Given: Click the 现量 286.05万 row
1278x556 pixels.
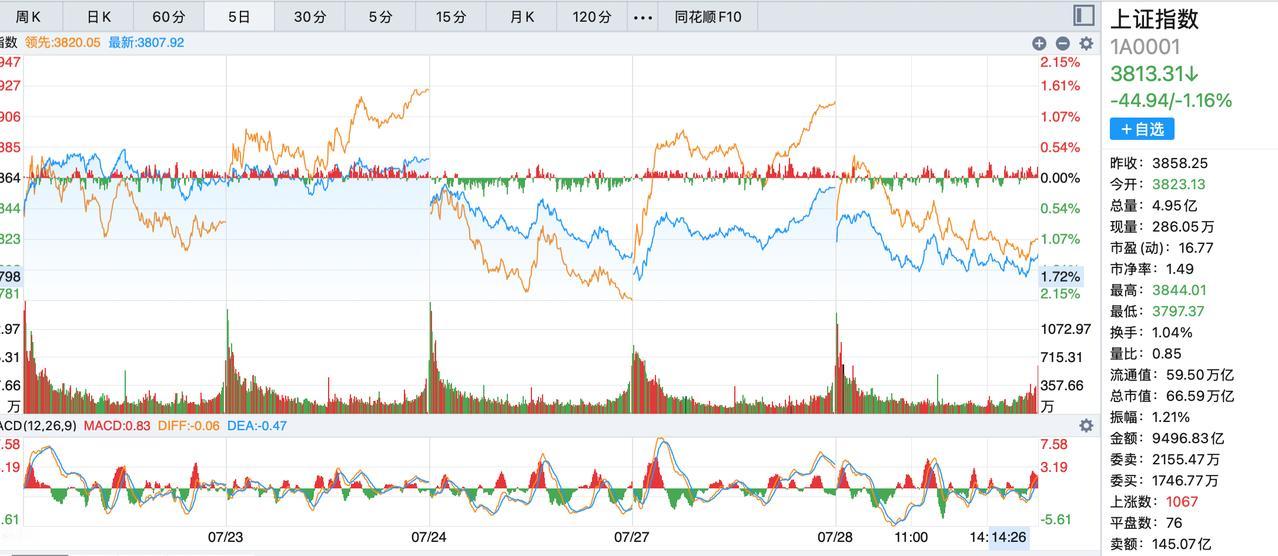Looking at the screenshot, I should coord(1163,226).
